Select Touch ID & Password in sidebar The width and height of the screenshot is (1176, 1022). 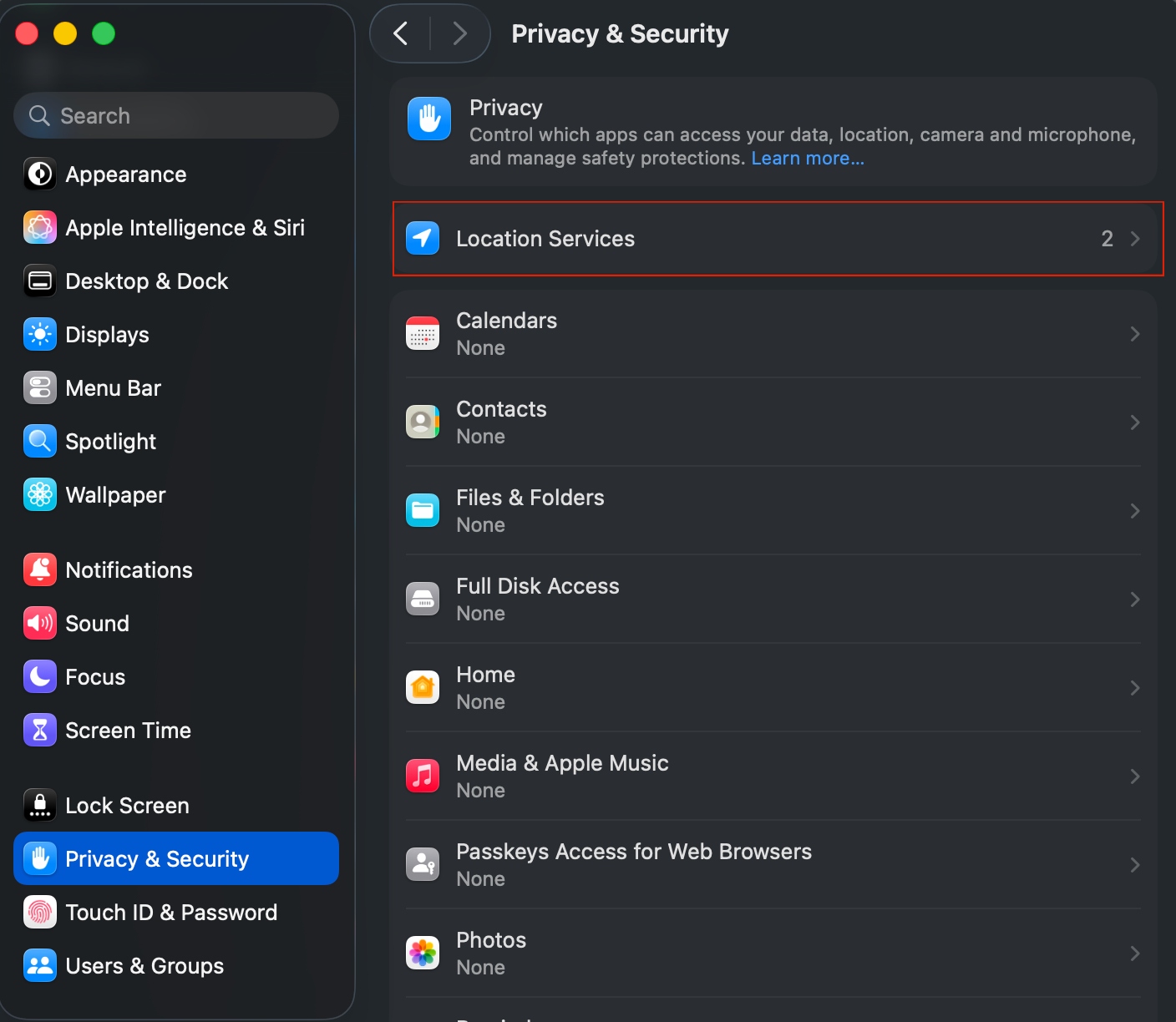point(176,913)
